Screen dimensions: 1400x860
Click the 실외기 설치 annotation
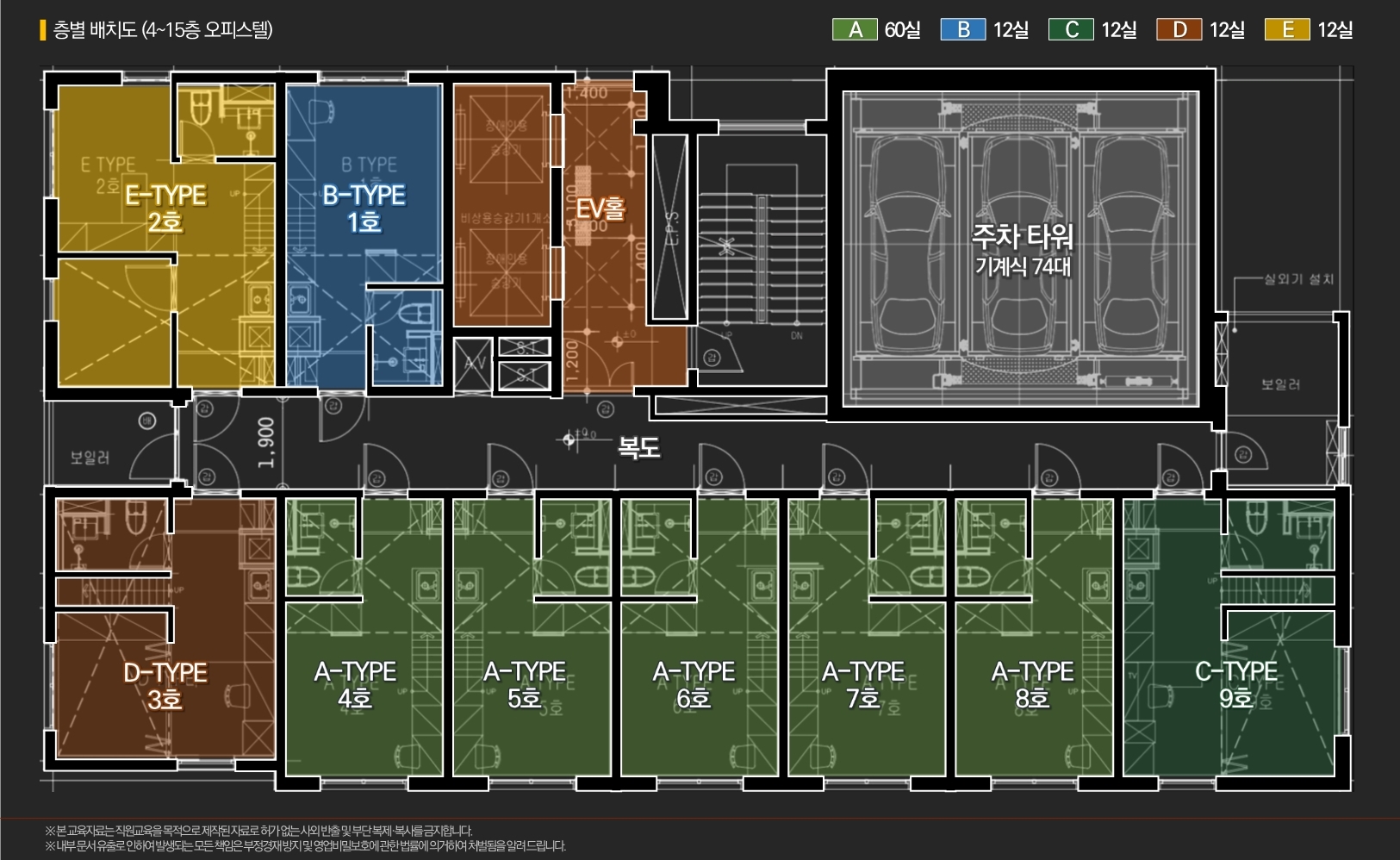pos(1298,279)
